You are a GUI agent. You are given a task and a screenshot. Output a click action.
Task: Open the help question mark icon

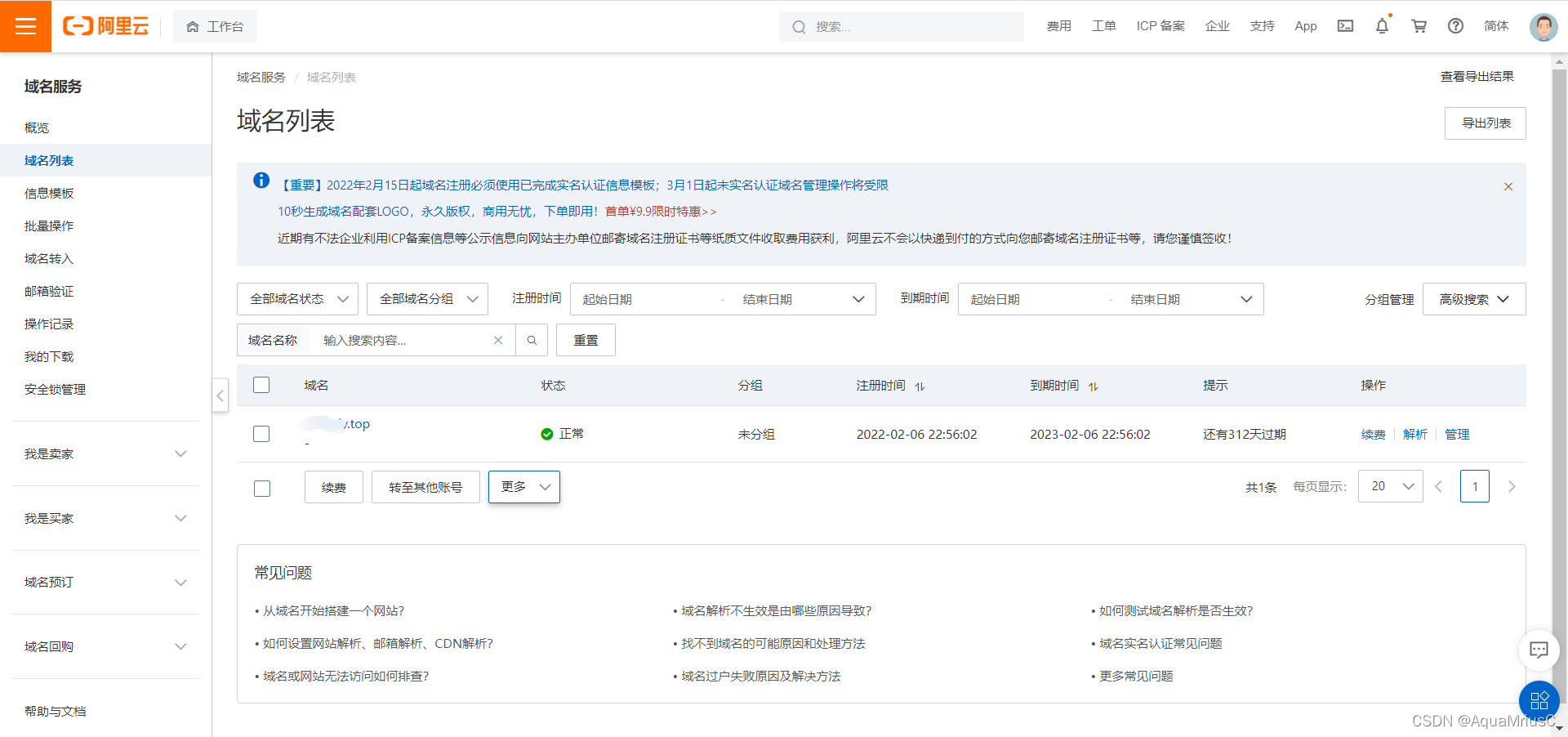pyautogui.click(x=1455, y=26)
